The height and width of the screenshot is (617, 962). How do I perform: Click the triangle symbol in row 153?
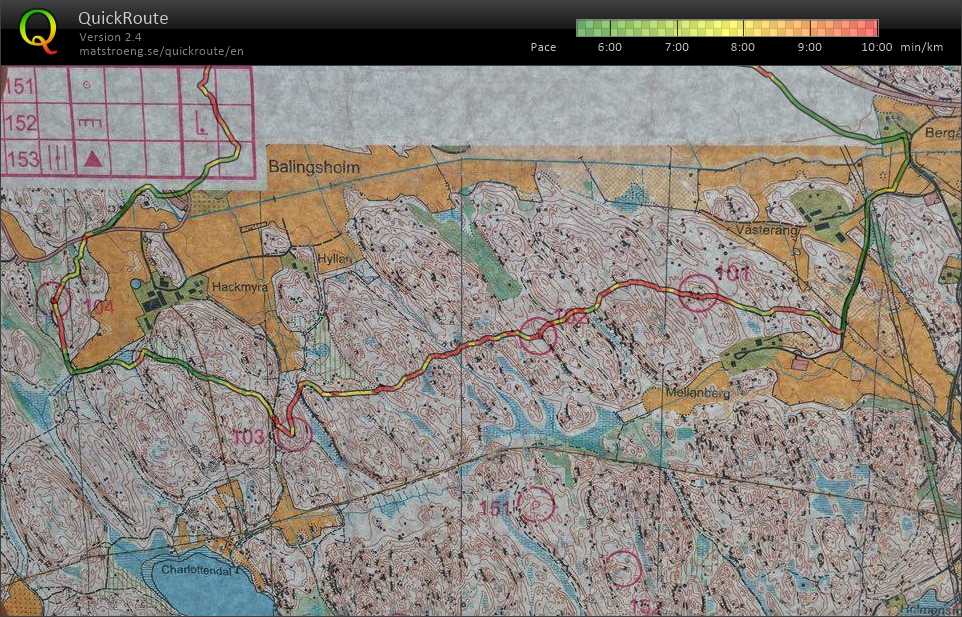(92, 159)
